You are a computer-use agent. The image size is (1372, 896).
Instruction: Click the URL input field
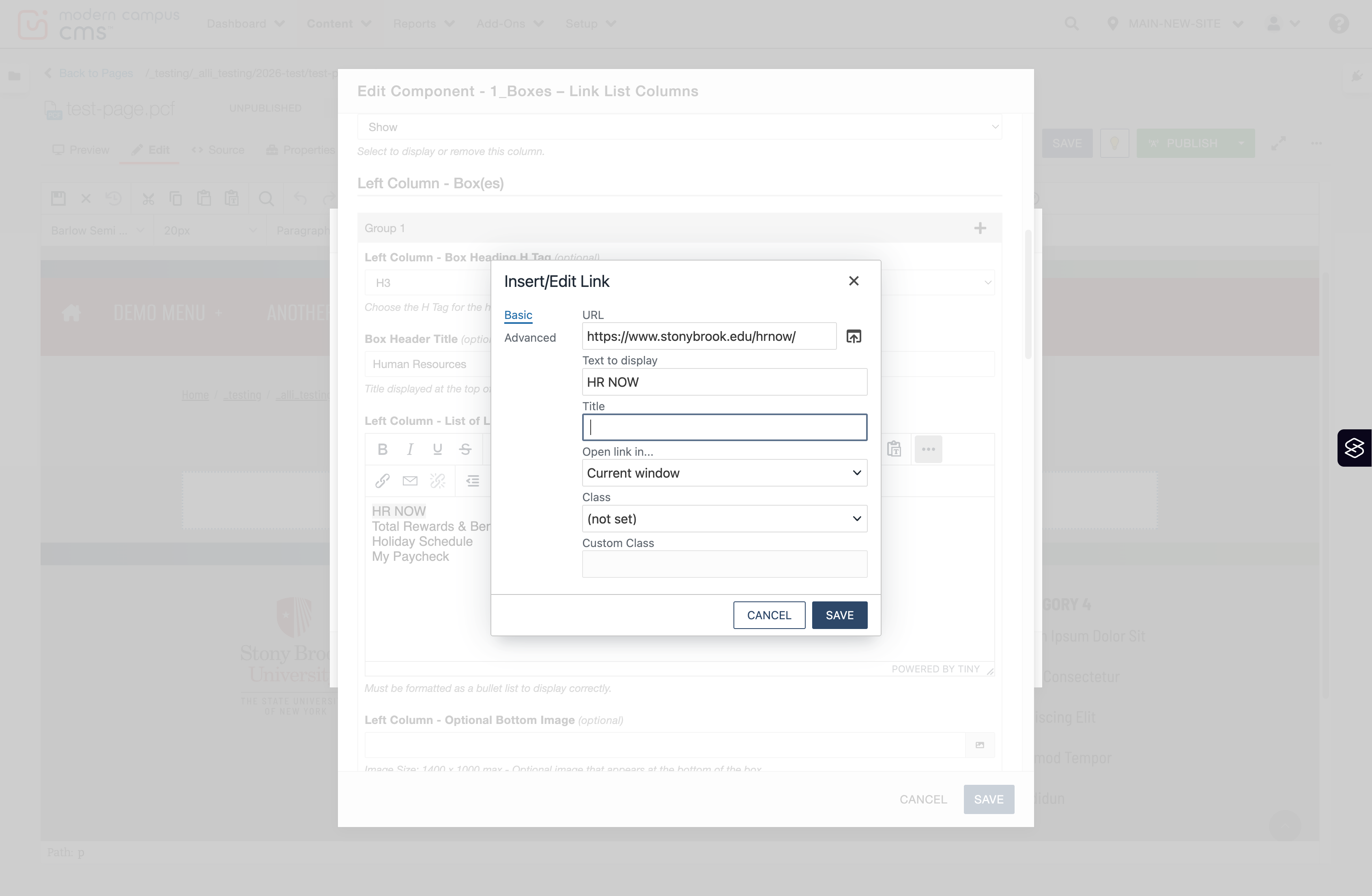(x=709, y=336)
